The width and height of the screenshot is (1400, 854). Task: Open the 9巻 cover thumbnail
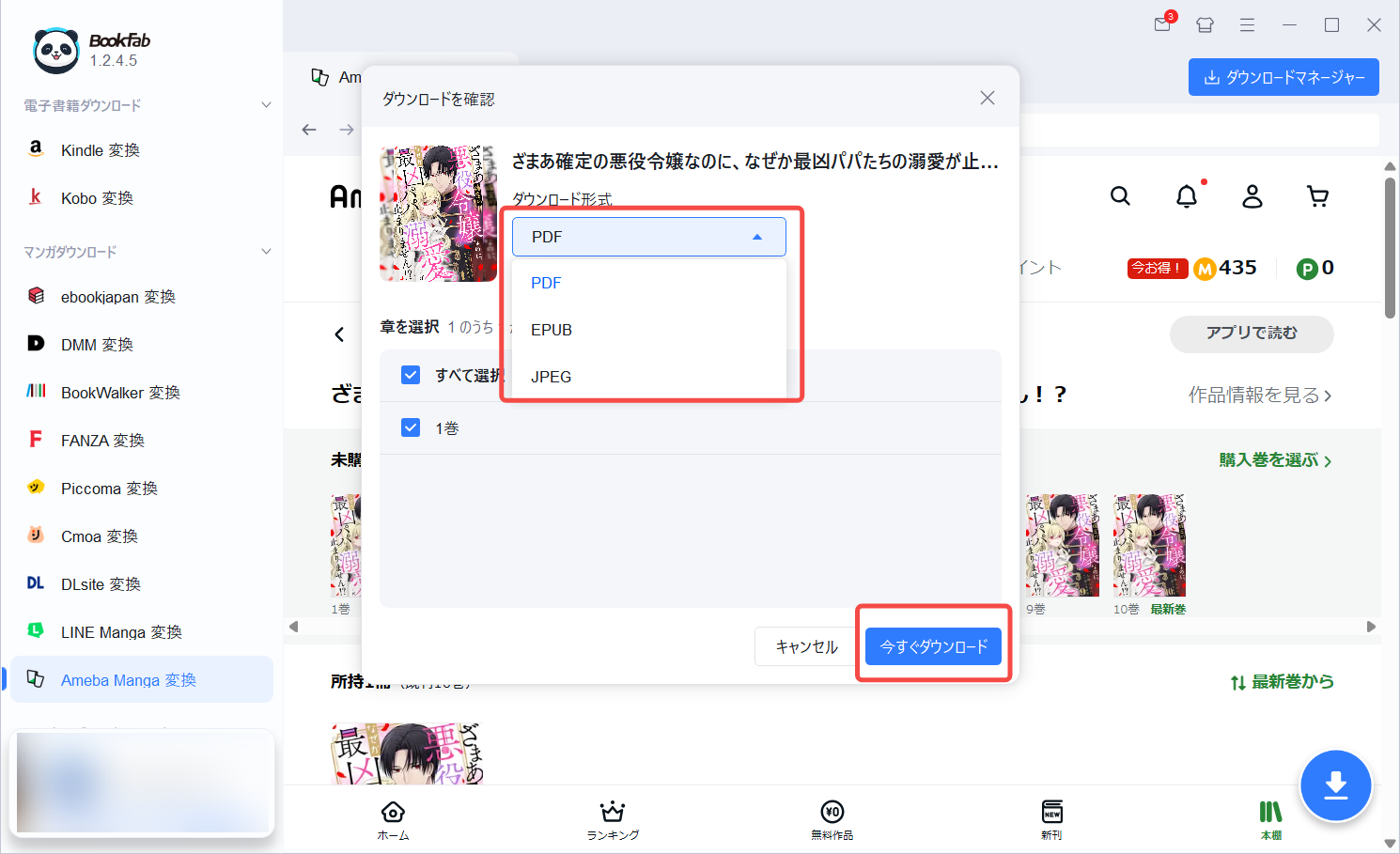coord(1063,545)
